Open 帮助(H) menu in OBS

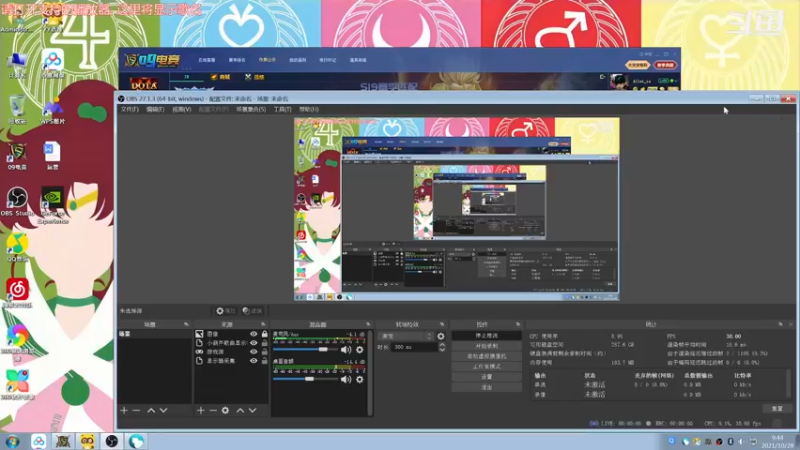coord(309,110)
